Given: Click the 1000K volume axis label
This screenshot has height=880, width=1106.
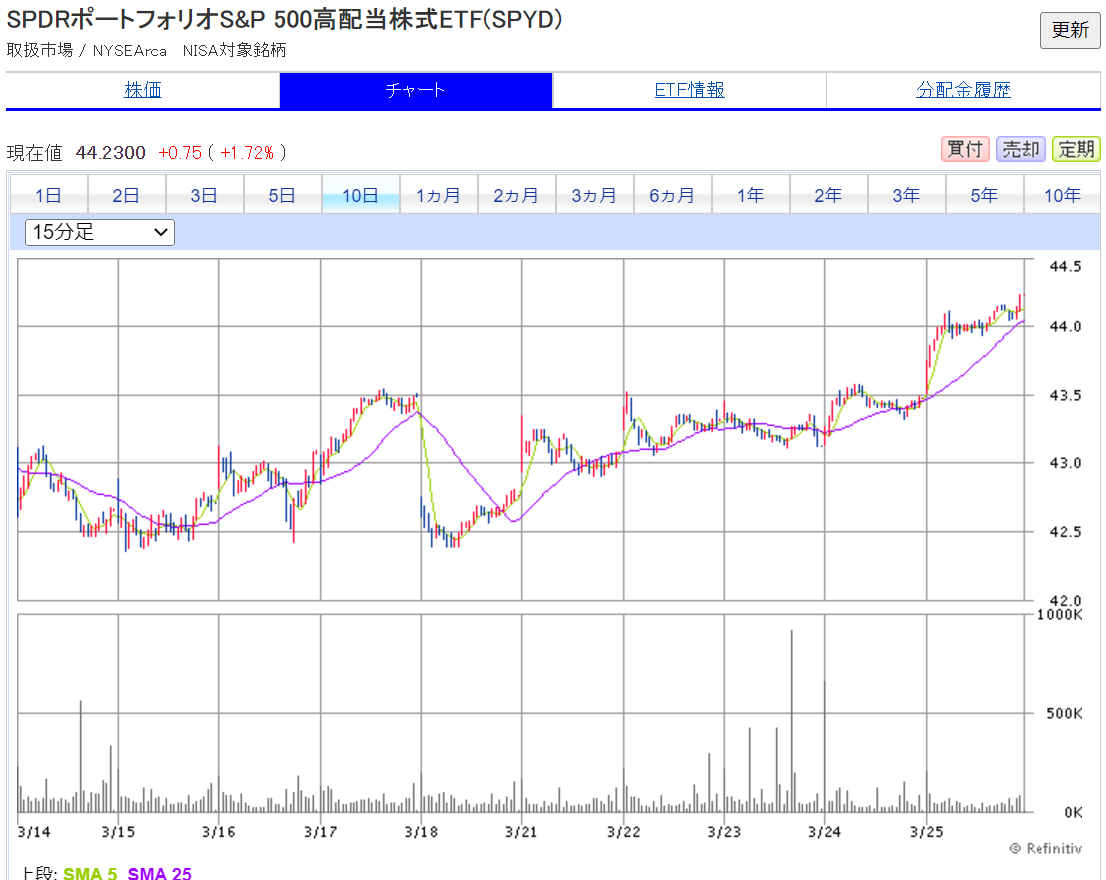Looking at the screenshot, I should click(1059, 614).
